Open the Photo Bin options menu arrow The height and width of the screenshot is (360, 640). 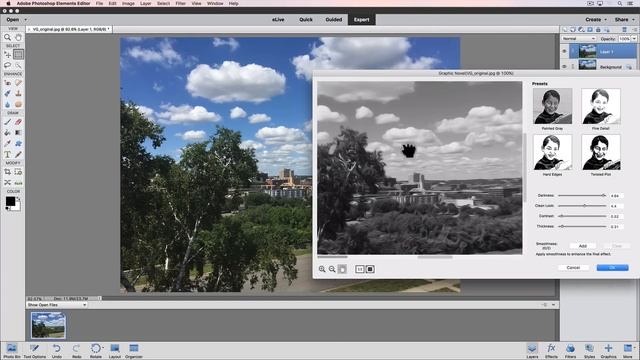click(x=553, y=305)
